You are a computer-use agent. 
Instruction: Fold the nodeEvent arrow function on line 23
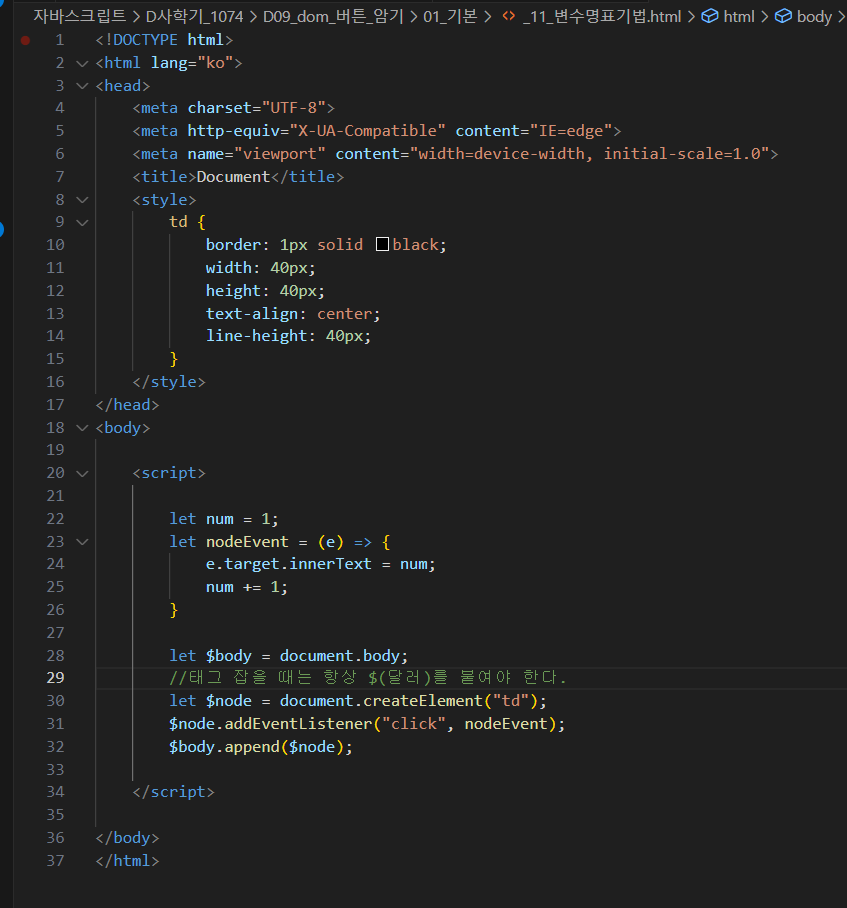click(x=82, y=542)
